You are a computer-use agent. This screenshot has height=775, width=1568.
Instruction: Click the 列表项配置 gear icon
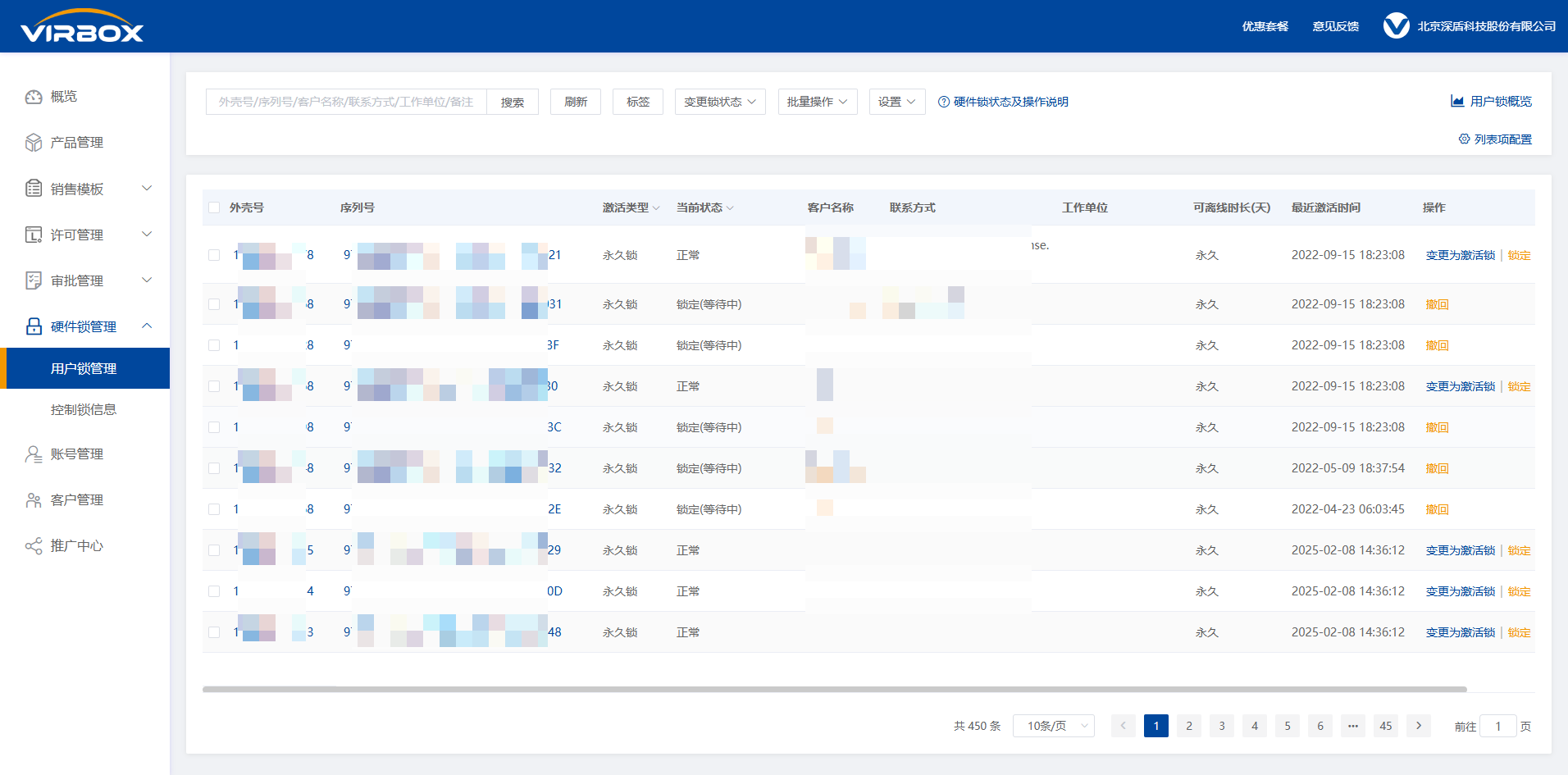point(1464,139)
